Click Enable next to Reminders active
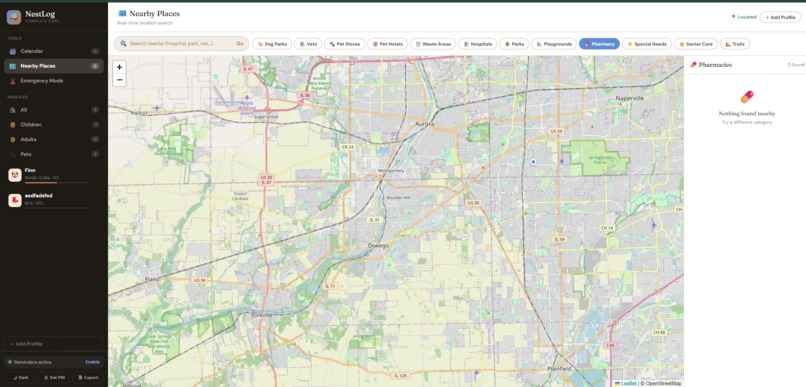 tap(93, 362)
